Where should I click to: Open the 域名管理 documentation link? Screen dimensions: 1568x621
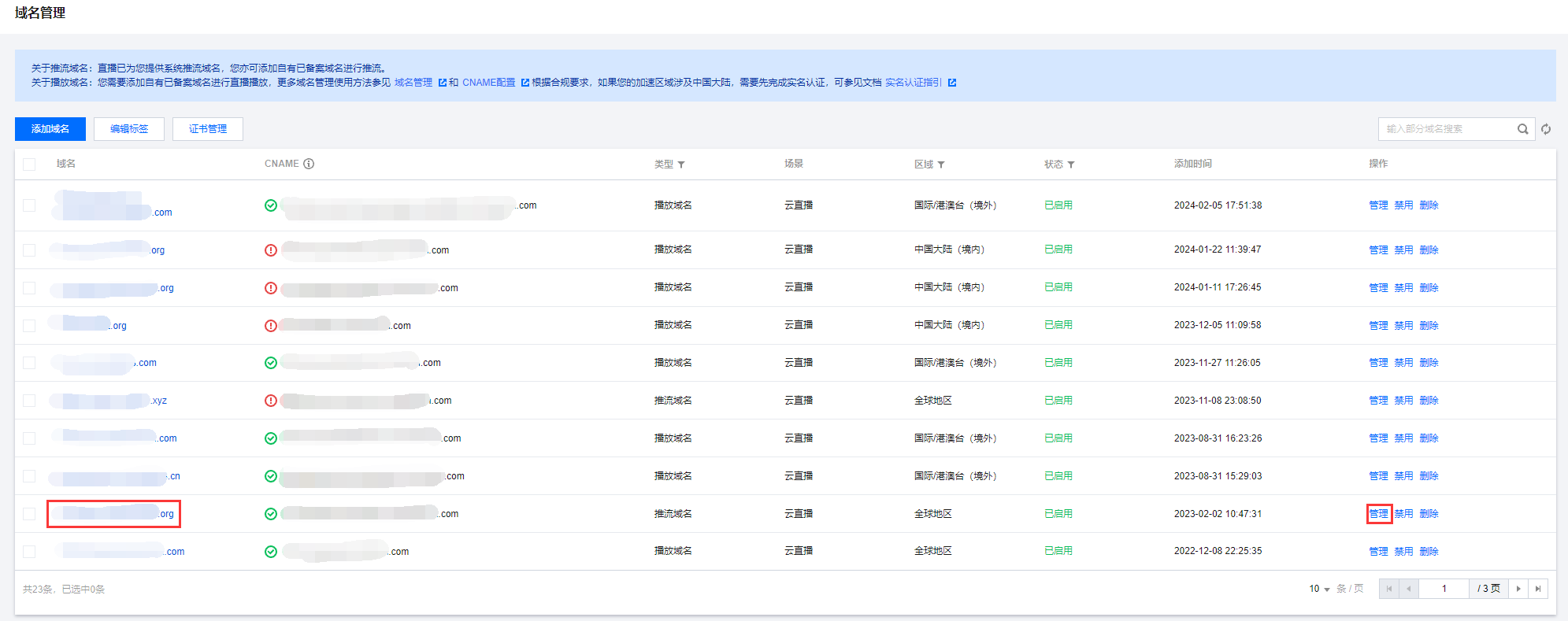coord(413,83)
